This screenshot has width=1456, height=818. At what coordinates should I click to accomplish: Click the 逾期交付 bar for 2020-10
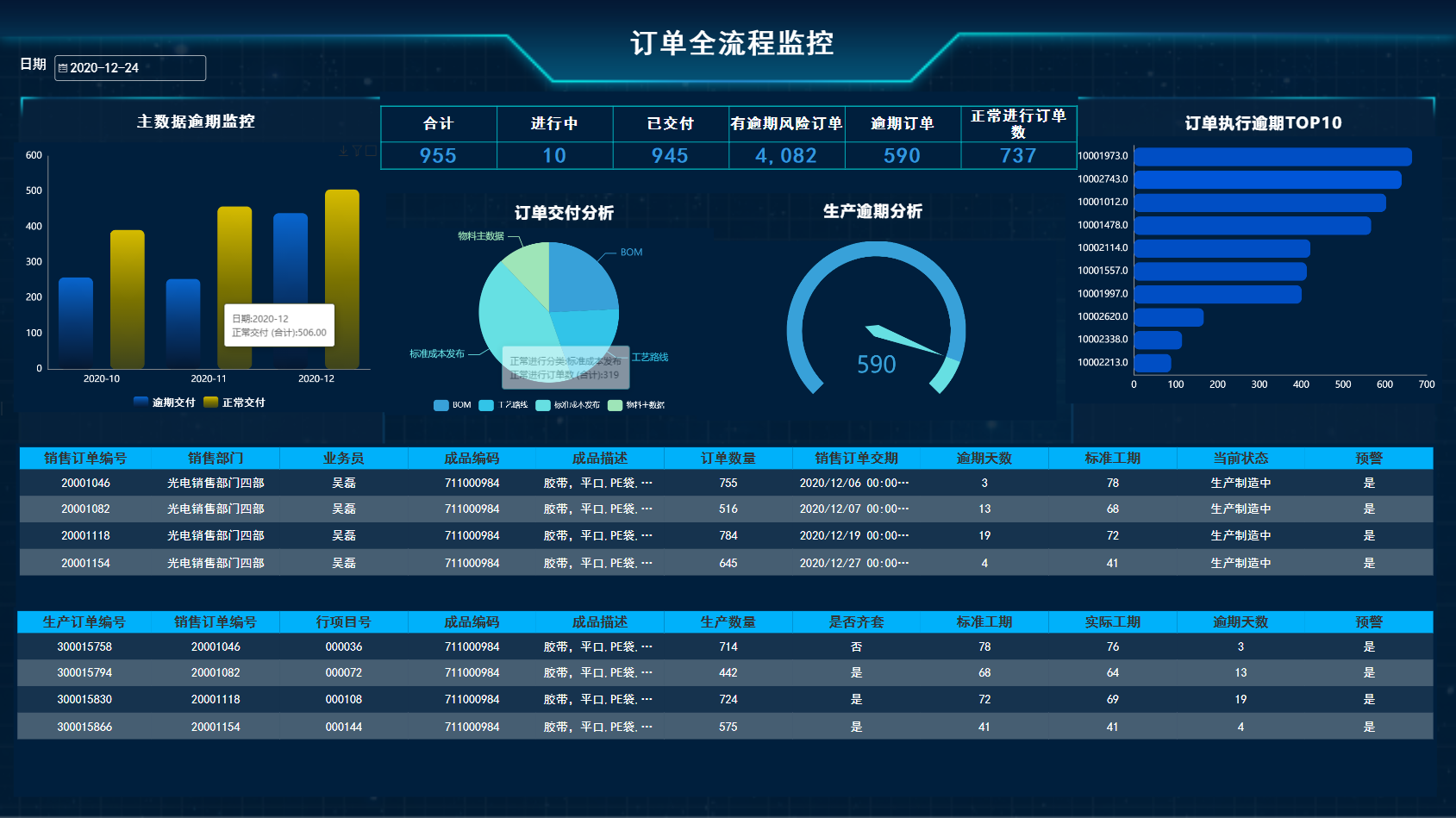coord(76,323)
